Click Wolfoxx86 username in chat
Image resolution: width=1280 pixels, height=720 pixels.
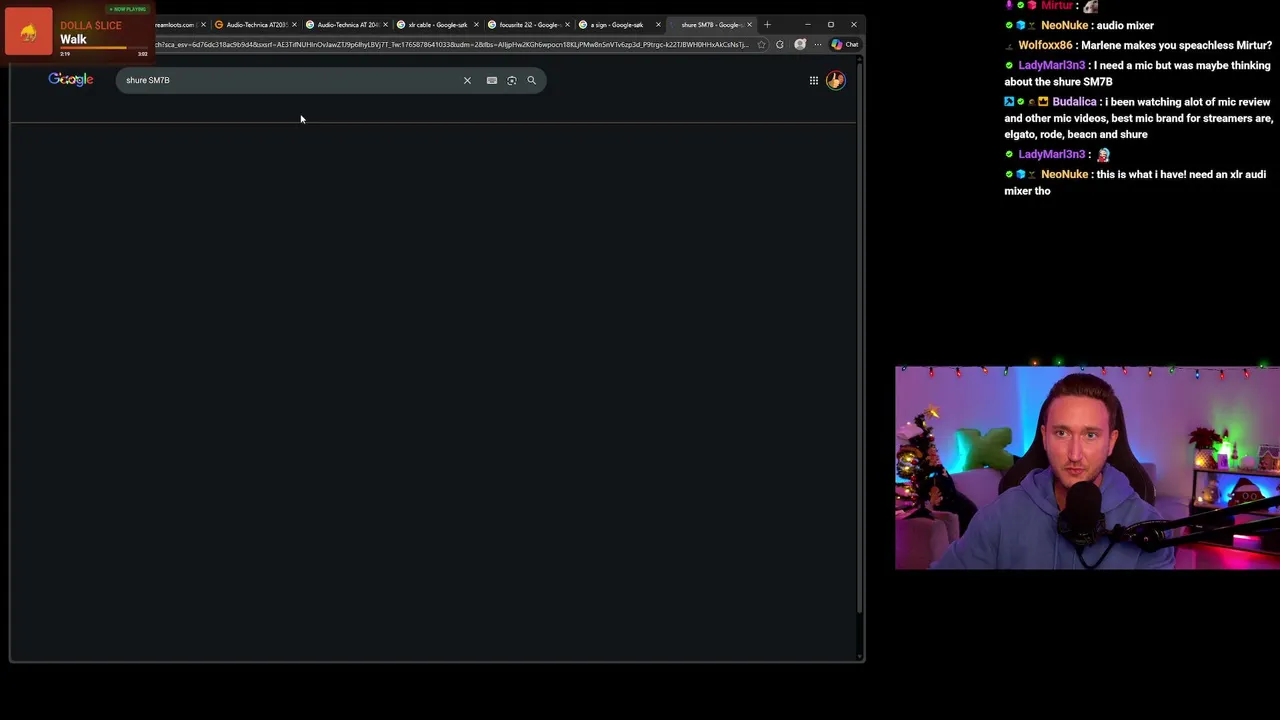coord(1045,45)
